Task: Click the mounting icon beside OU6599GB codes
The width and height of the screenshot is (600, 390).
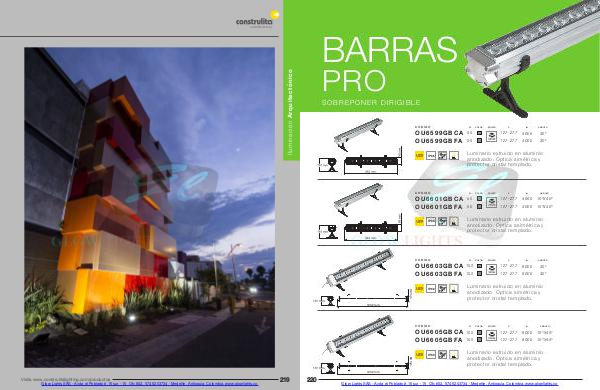Action: (x=491, y=136)
